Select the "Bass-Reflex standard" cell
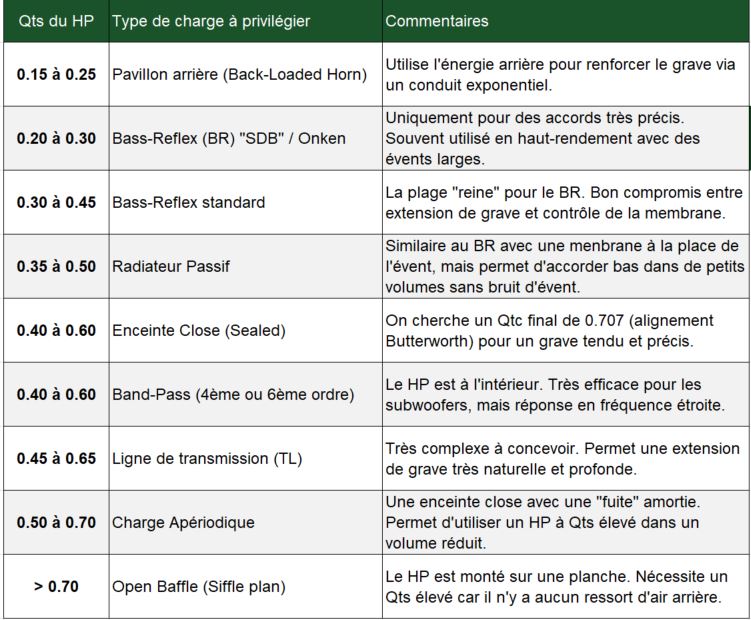Image resolution: width=751 pixels, height=620 pixels. click(189, 202)
